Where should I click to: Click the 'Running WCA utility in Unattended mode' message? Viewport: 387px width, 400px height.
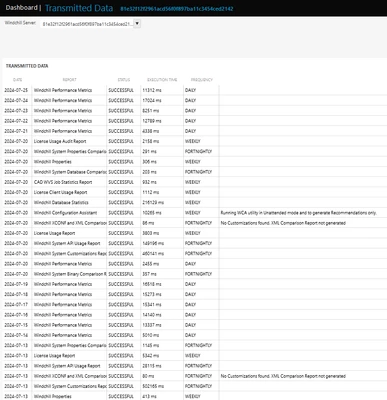[x=299, y=213]
